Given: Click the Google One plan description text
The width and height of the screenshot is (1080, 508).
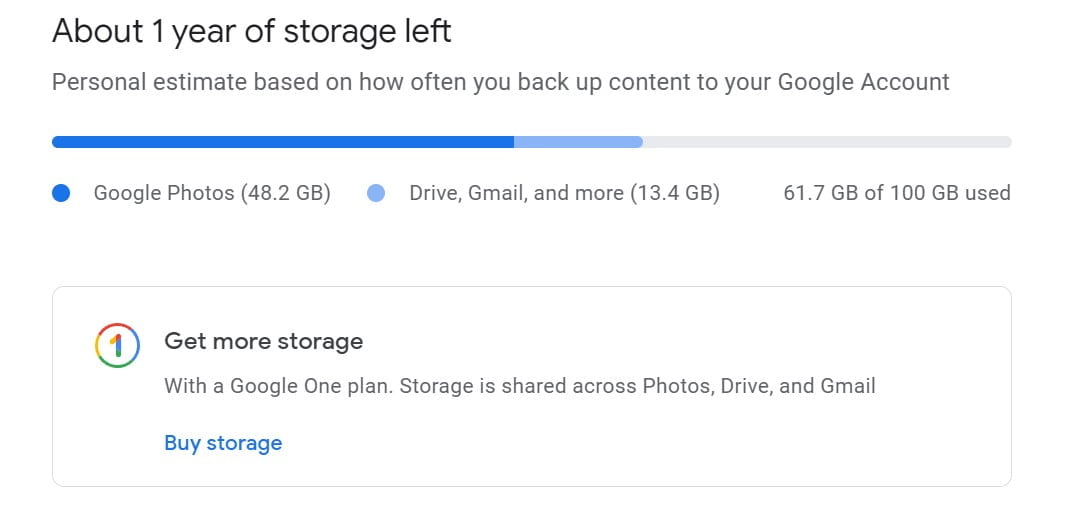Looking at the screenshot, I should coord(520,386).
